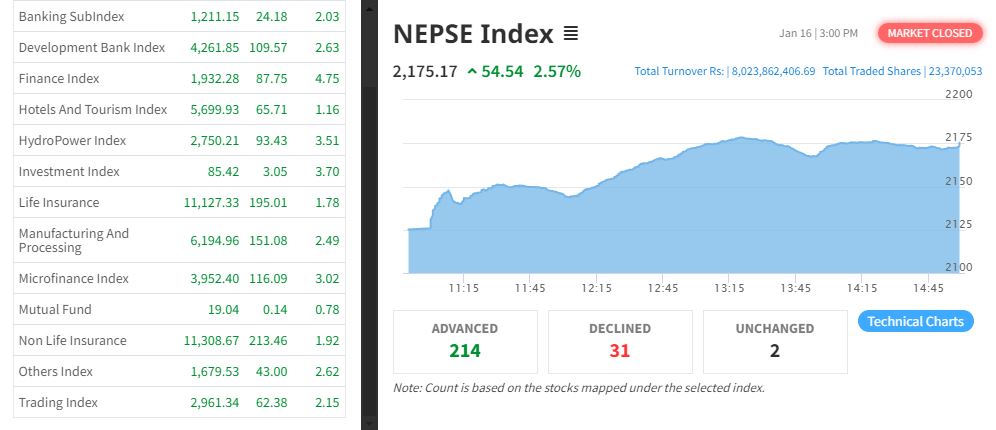
Task: Select the HydroPower Index row
Action: pyautogui.click(x=72, y=140)
